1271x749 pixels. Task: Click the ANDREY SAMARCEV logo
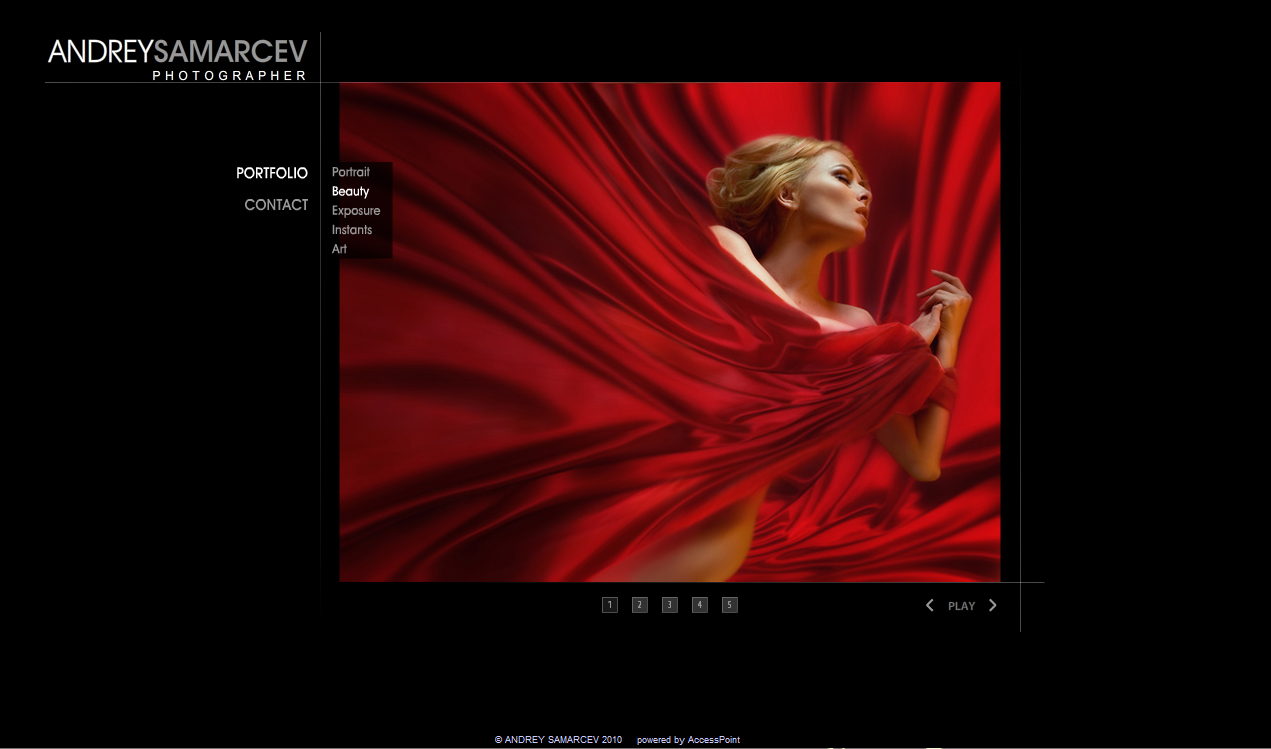(178, 52)
